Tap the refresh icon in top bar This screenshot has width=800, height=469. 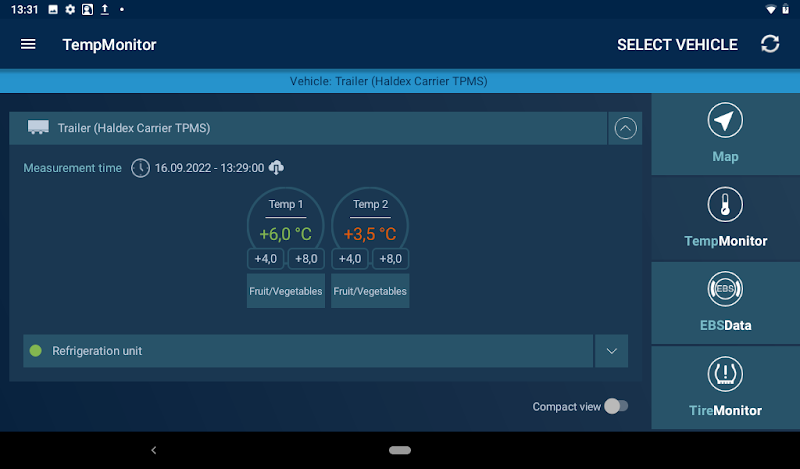pyautogui.click(x=770, y=44)
